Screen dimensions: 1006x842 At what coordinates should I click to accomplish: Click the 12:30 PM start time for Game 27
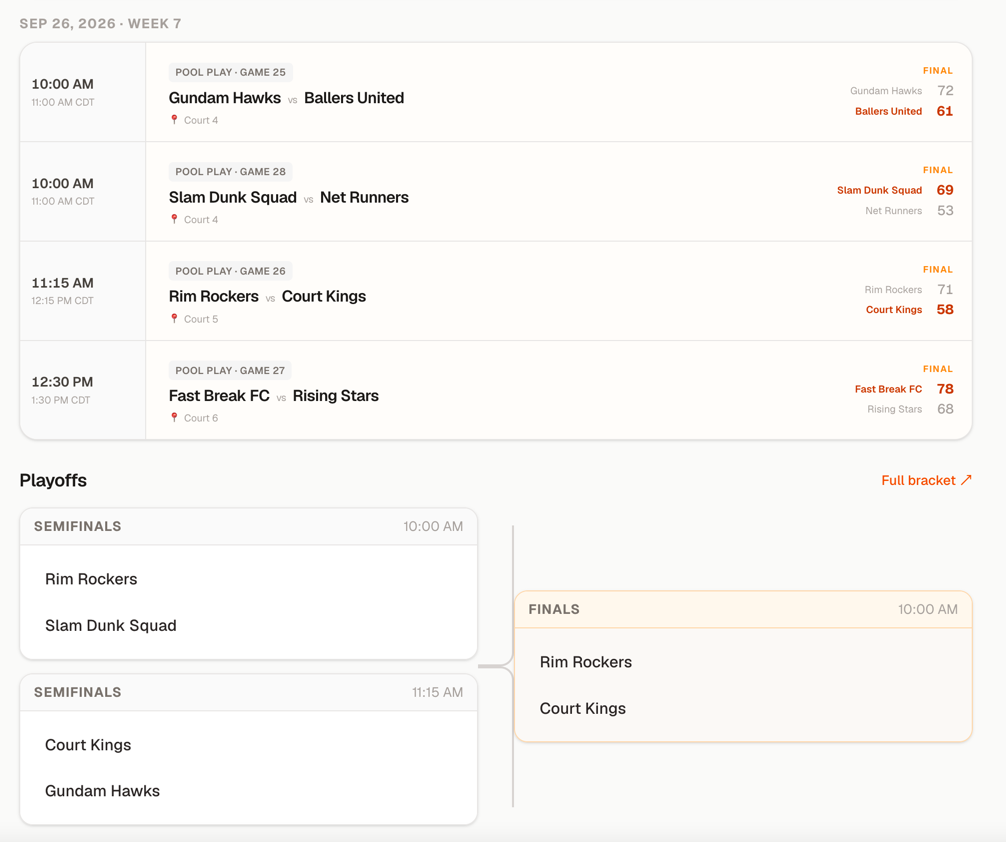click(x=63, y=382)
